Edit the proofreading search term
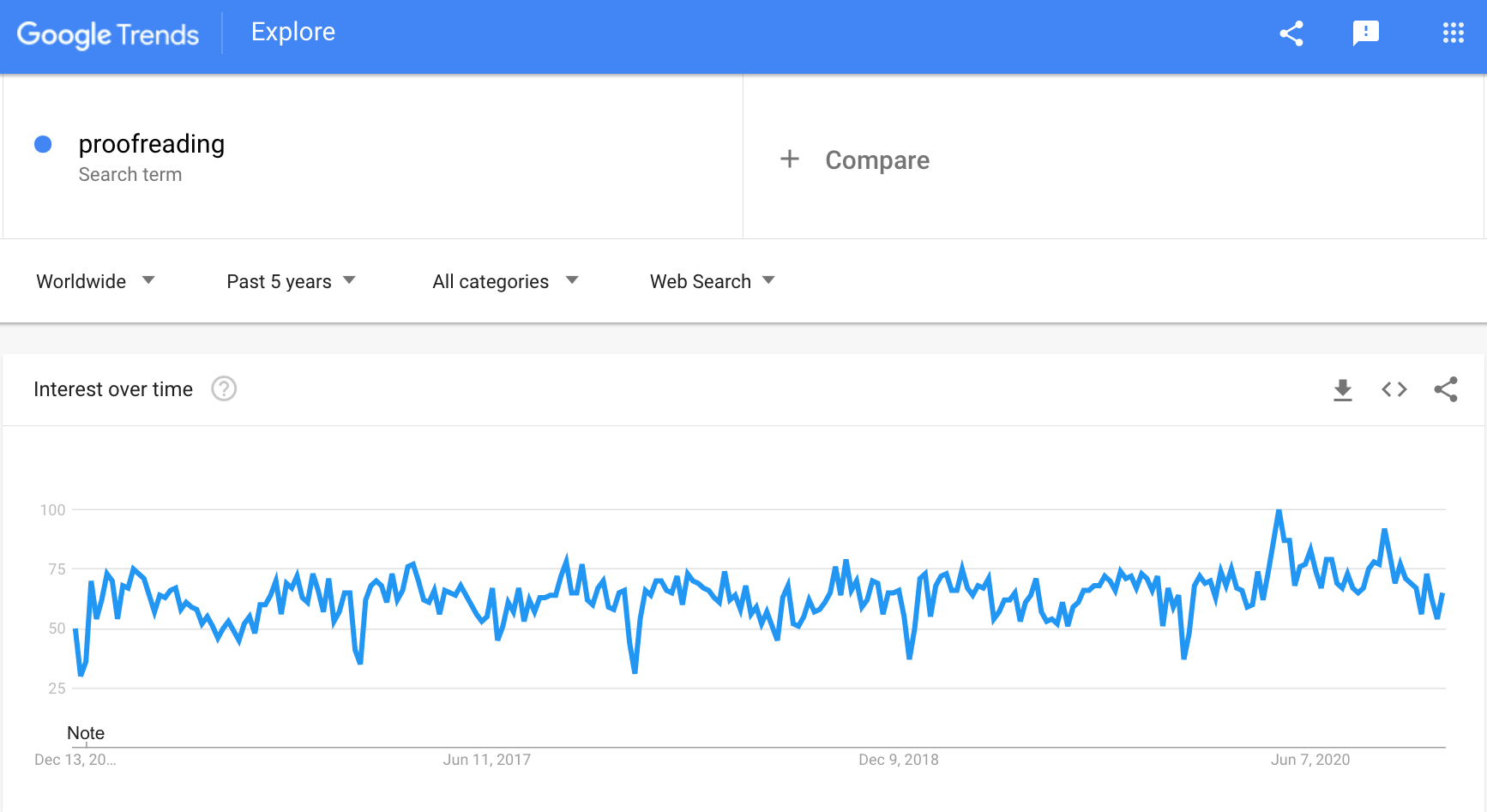Viewport: 1487px width, 812px height. (x=152, y=144)
